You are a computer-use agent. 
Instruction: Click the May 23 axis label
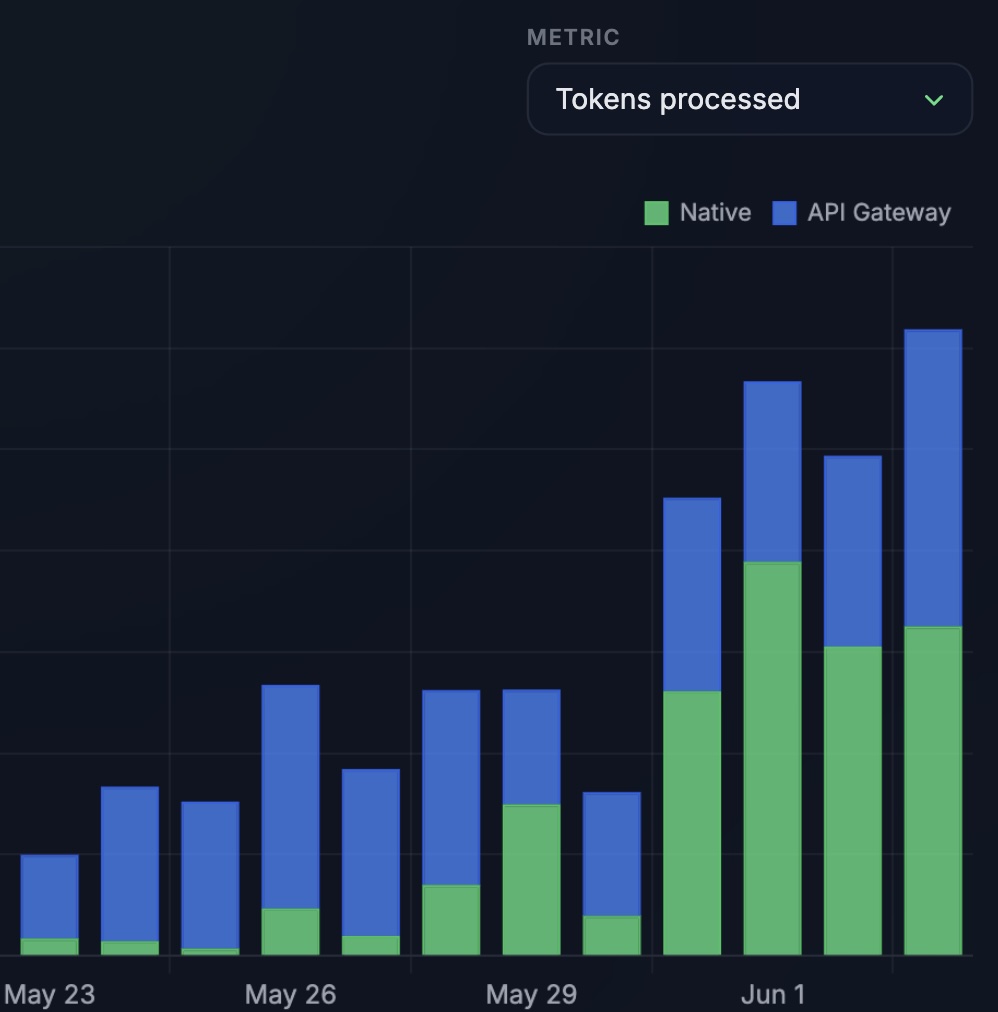tap(49, 995)
